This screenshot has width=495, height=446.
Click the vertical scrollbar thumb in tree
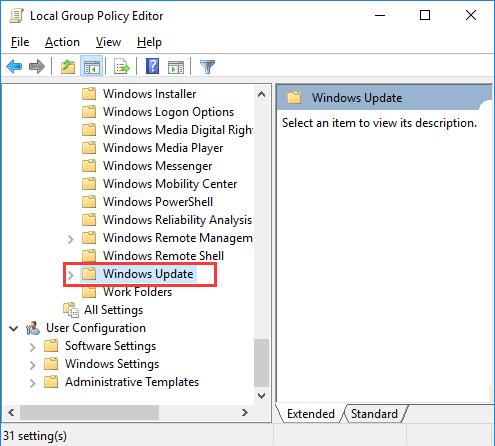coord(262,363)
